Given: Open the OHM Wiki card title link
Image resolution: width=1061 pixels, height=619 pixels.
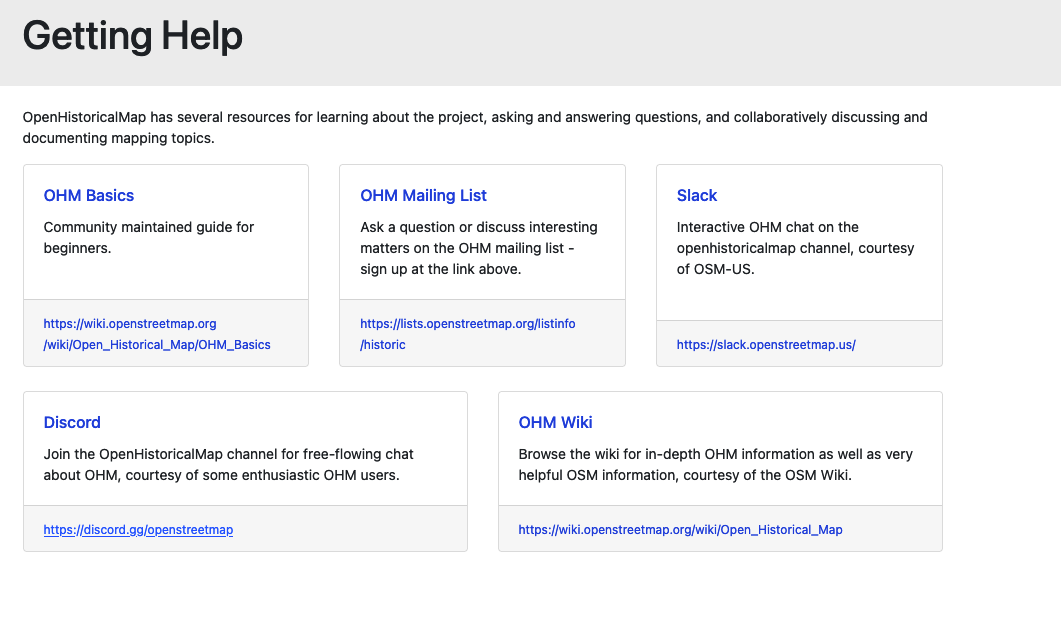Looking at the screenshot, I should 555,422.
